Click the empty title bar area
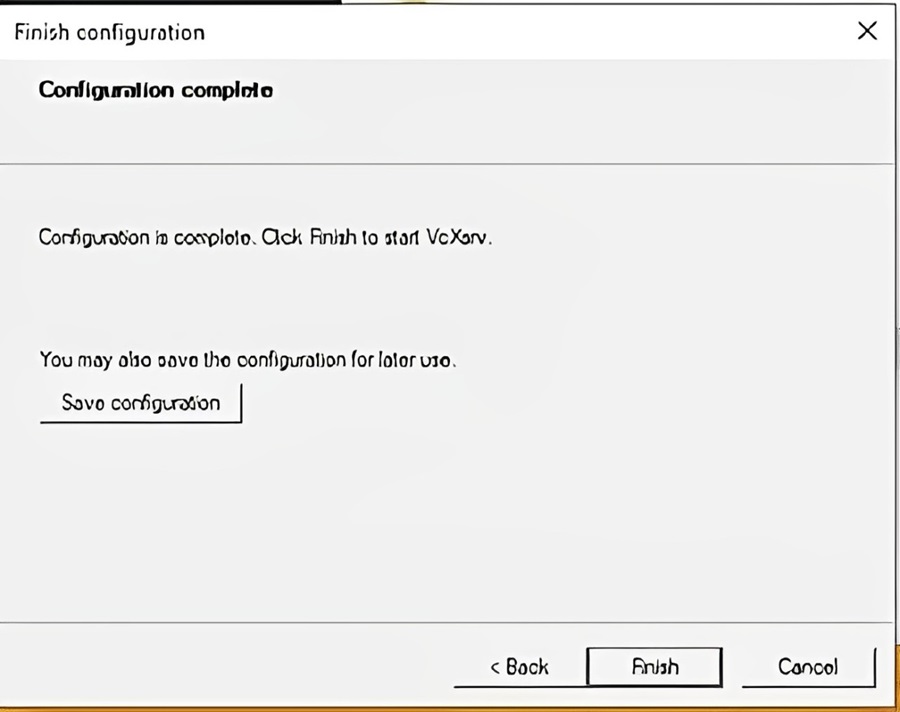The image size is (900, 712). click(x=520, y=32)
